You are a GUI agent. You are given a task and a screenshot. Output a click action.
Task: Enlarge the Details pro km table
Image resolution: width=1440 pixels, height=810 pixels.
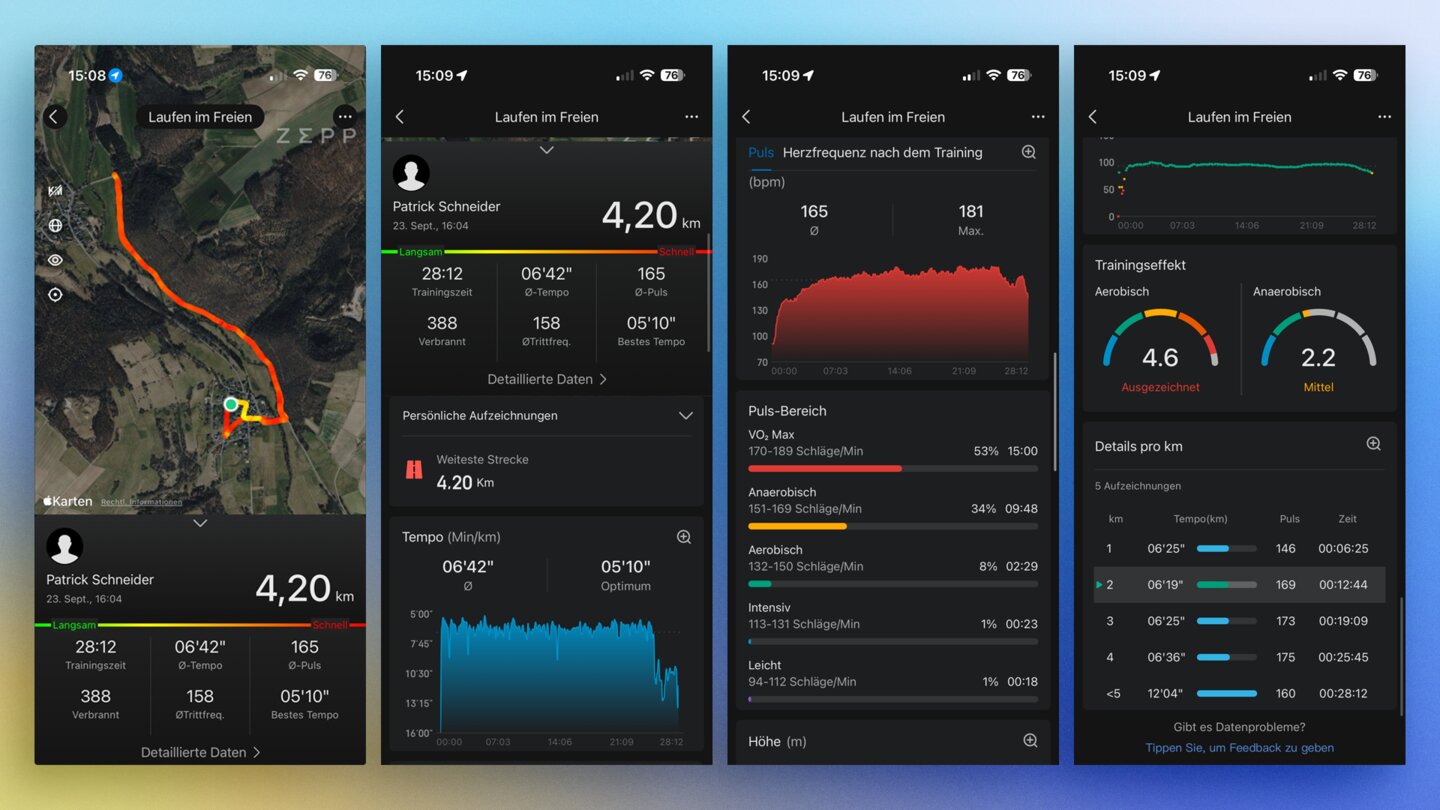click(1374, 444)
